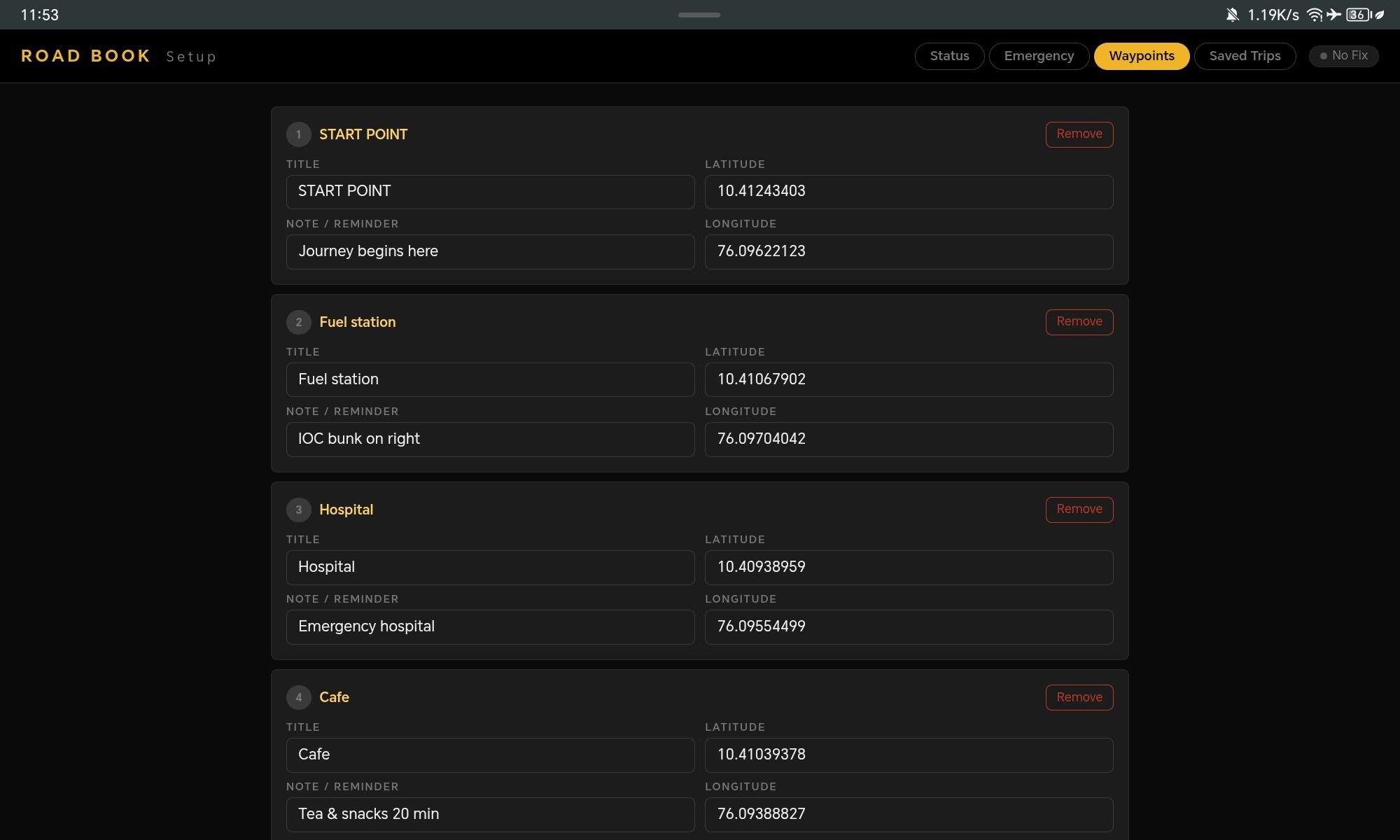The height and width of the screenshot is (840, 1400).
Task: Click the No Fix GPS indicator
Action: [1343, 56]
